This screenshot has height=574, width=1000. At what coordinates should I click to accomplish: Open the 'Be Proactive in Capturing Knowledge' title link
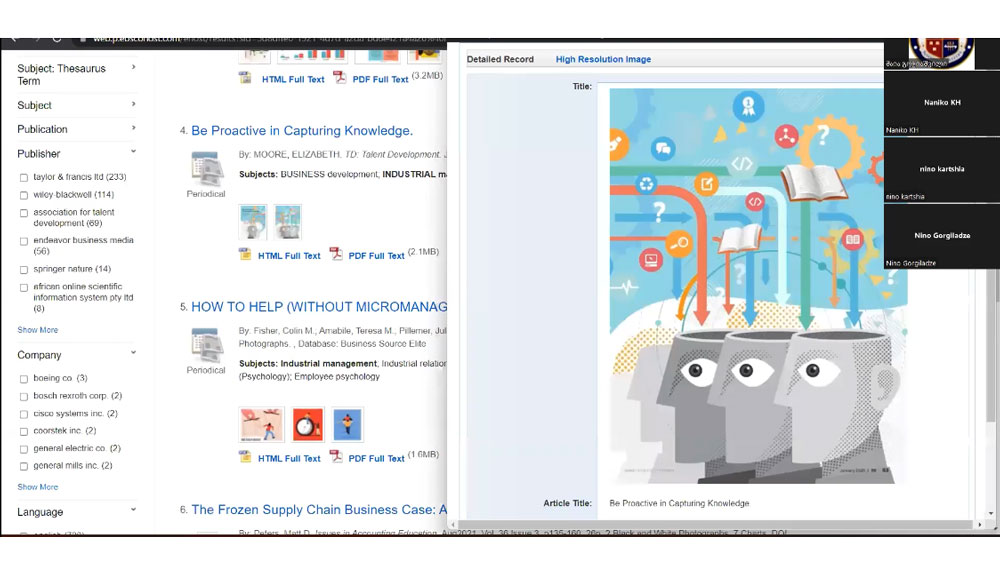tap(301, 131)
